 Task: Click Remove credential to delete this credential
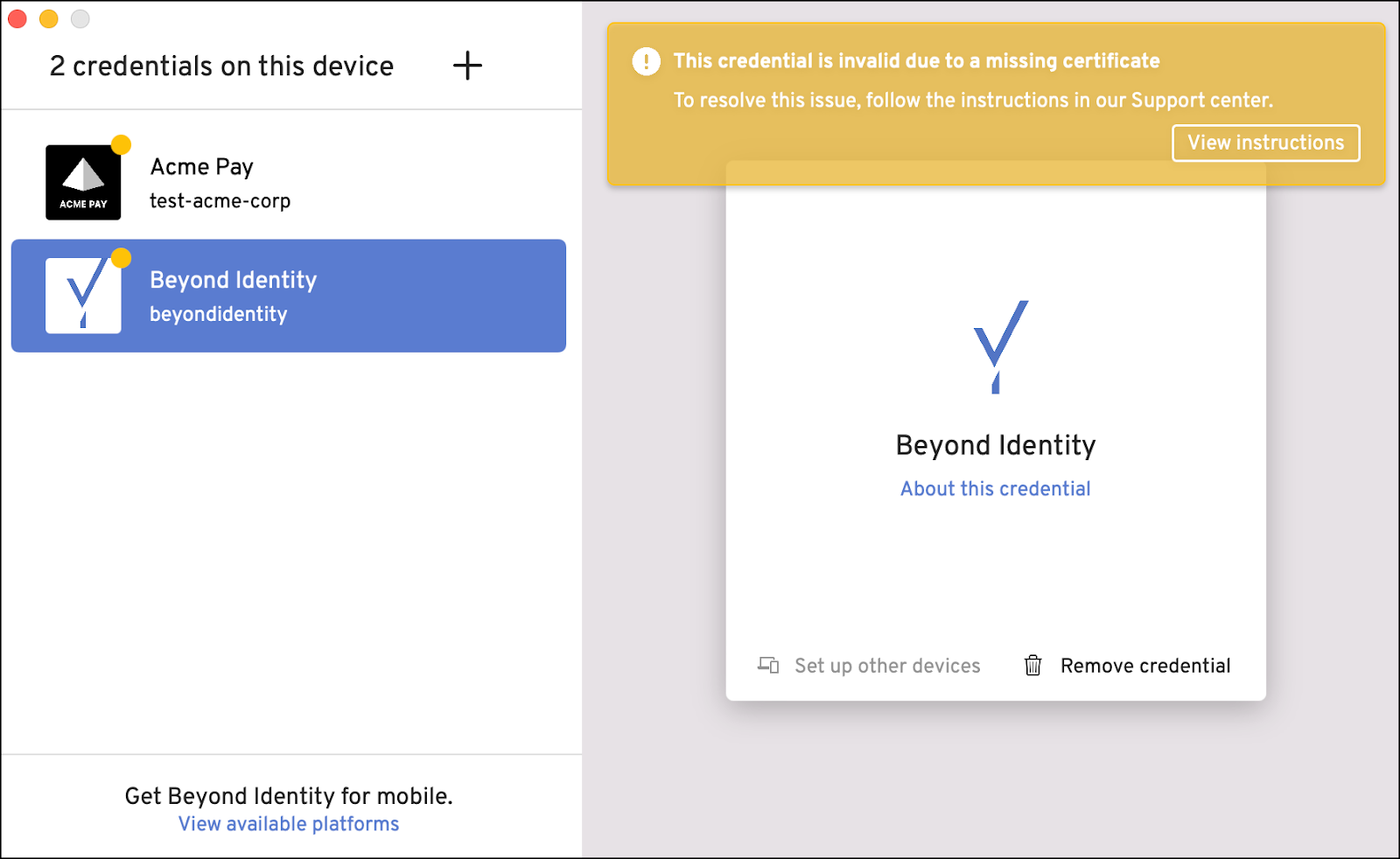[x=1144, y=666]
